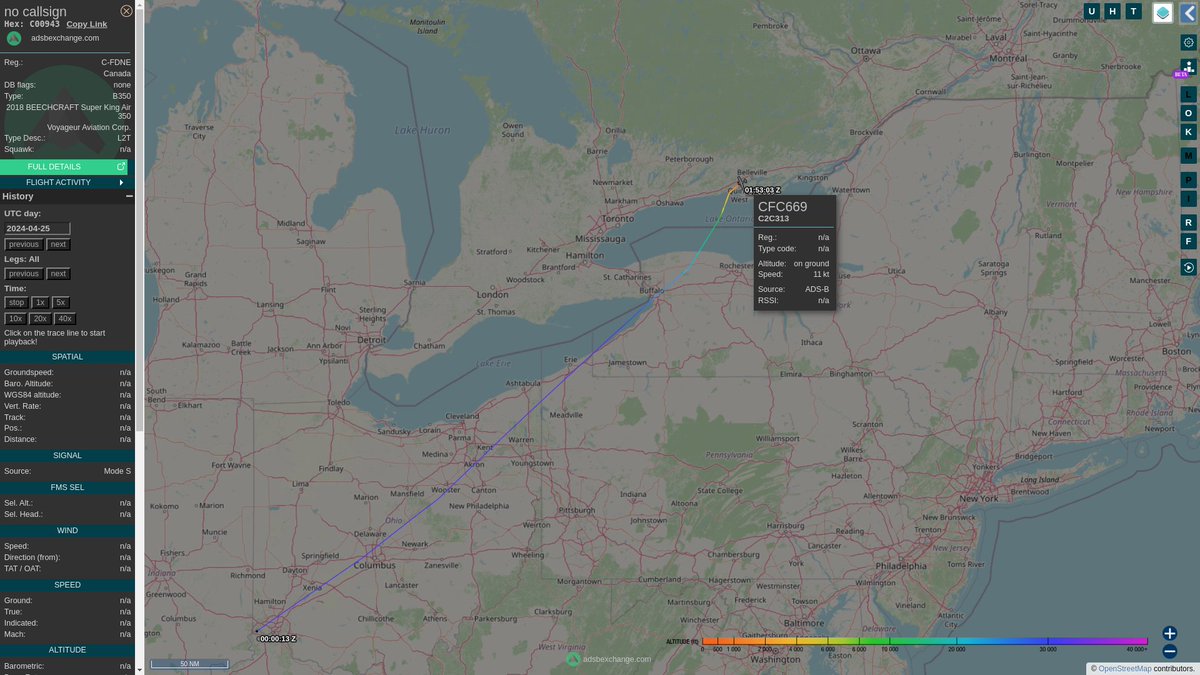1200x675 pixels.
Task: Click the adsbexchange logo in sidebar
Action: point(14,38)
